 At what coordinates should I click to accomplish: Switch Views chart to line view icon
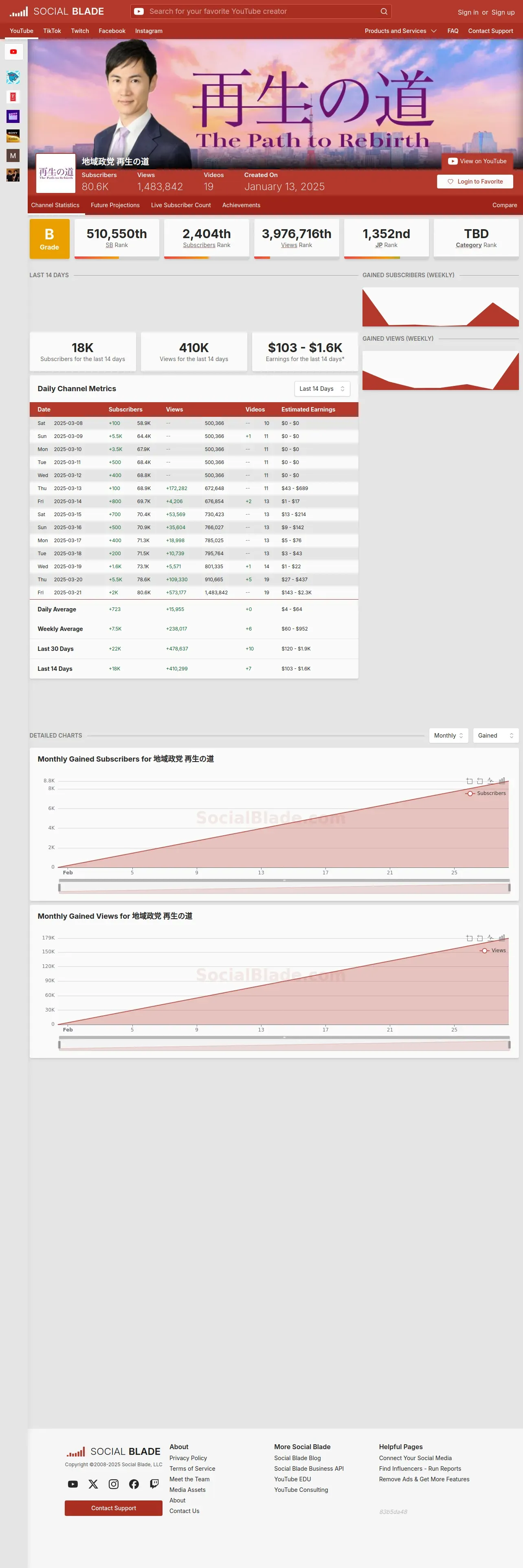(491, 938)
